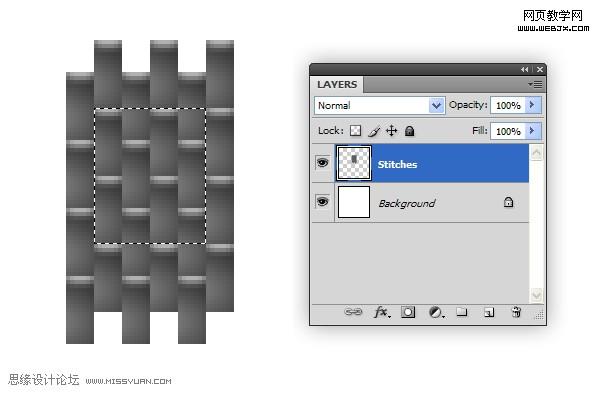Toggle the lock all padlock icon
Viewport: 600px width, 396px height.
pyautogui.click(x=409, y=131)
